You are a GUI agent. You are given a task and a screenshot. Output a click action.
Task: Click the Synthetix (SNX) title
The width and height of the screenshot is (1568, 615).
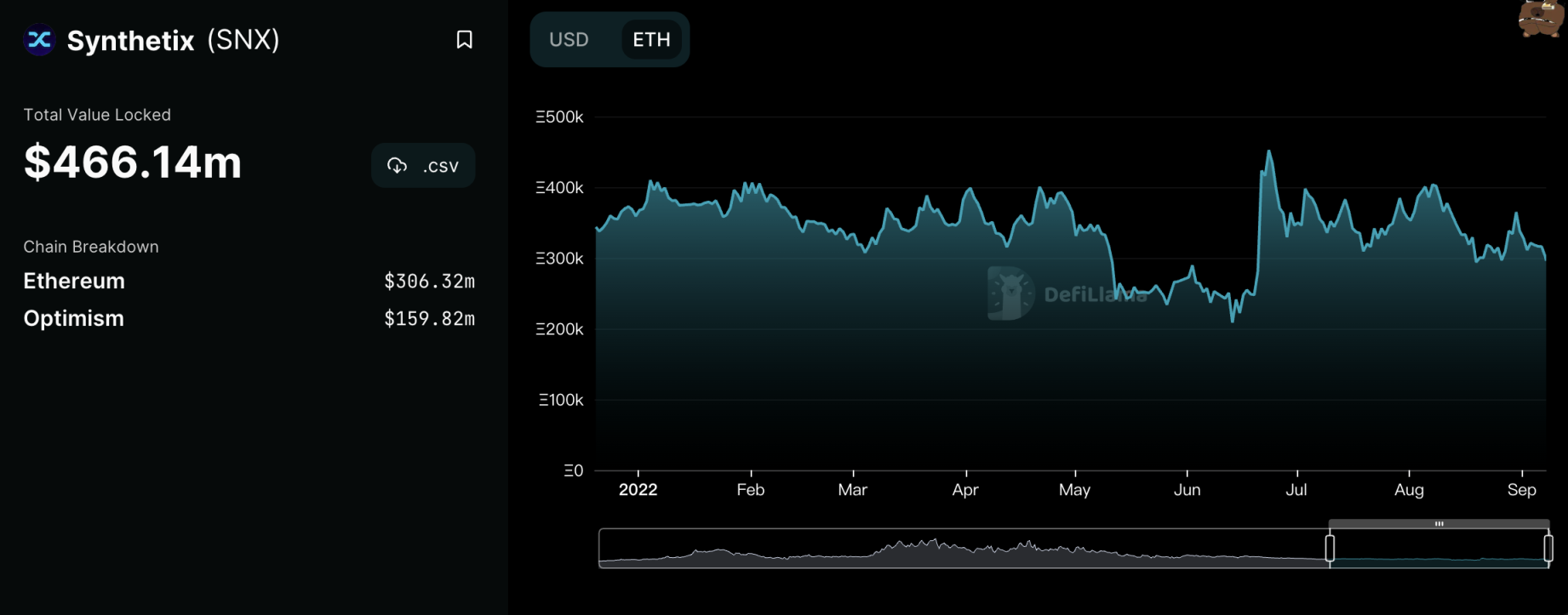[x=173, y=40]
